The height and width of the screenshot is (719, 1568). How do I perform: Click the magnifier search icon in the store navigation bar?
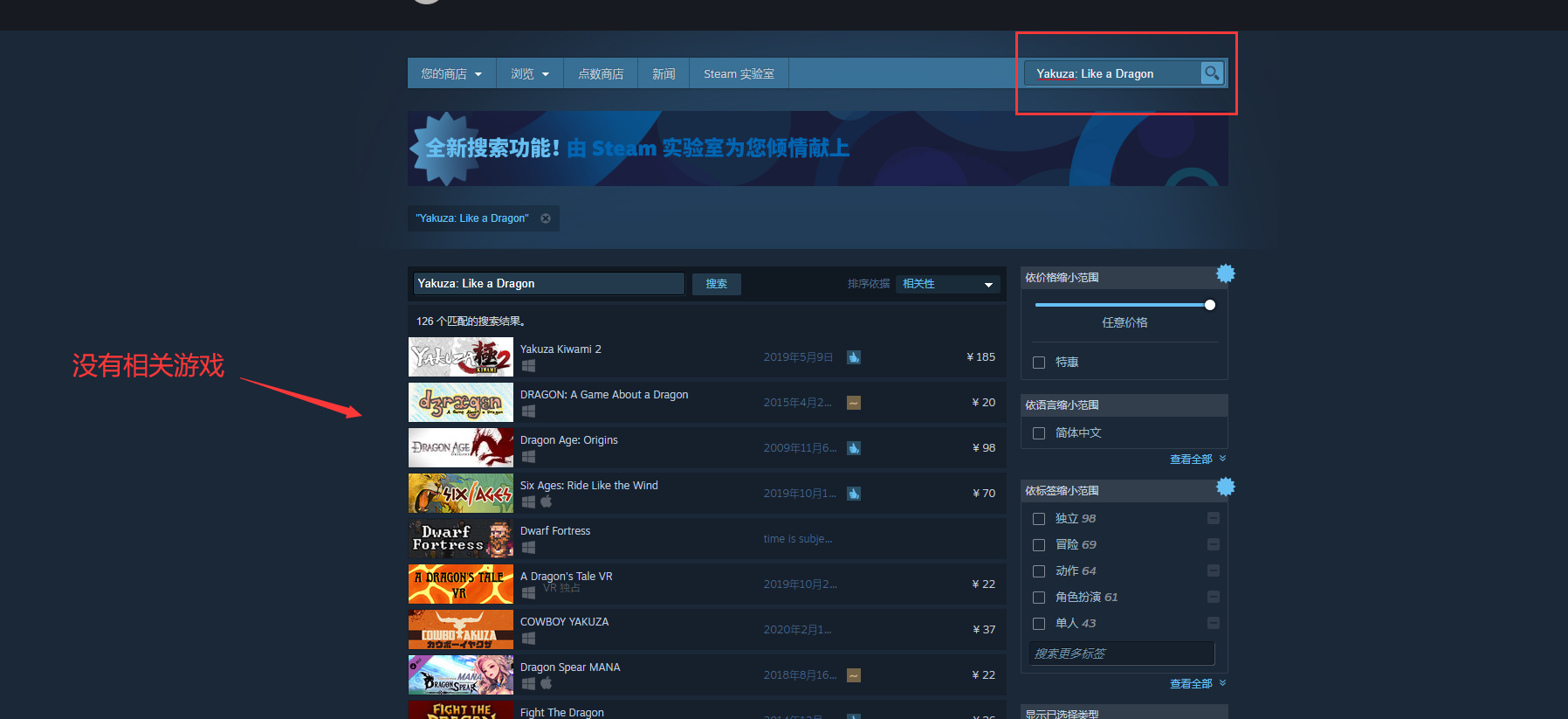point(1212,73)
